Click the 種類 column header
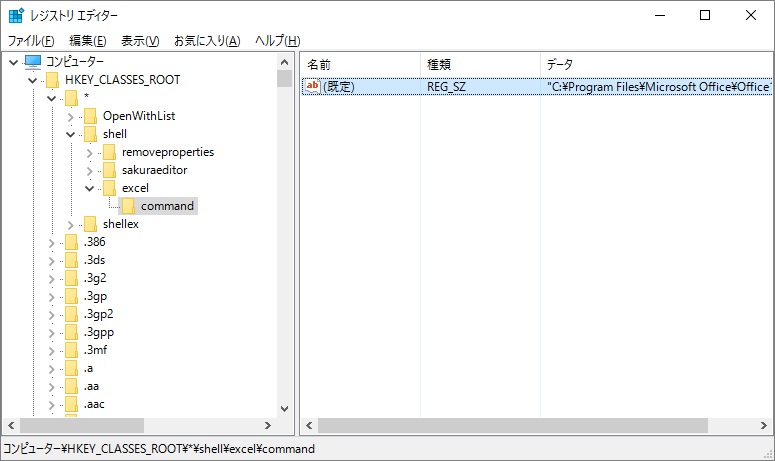775x461 pixels. 480,64
